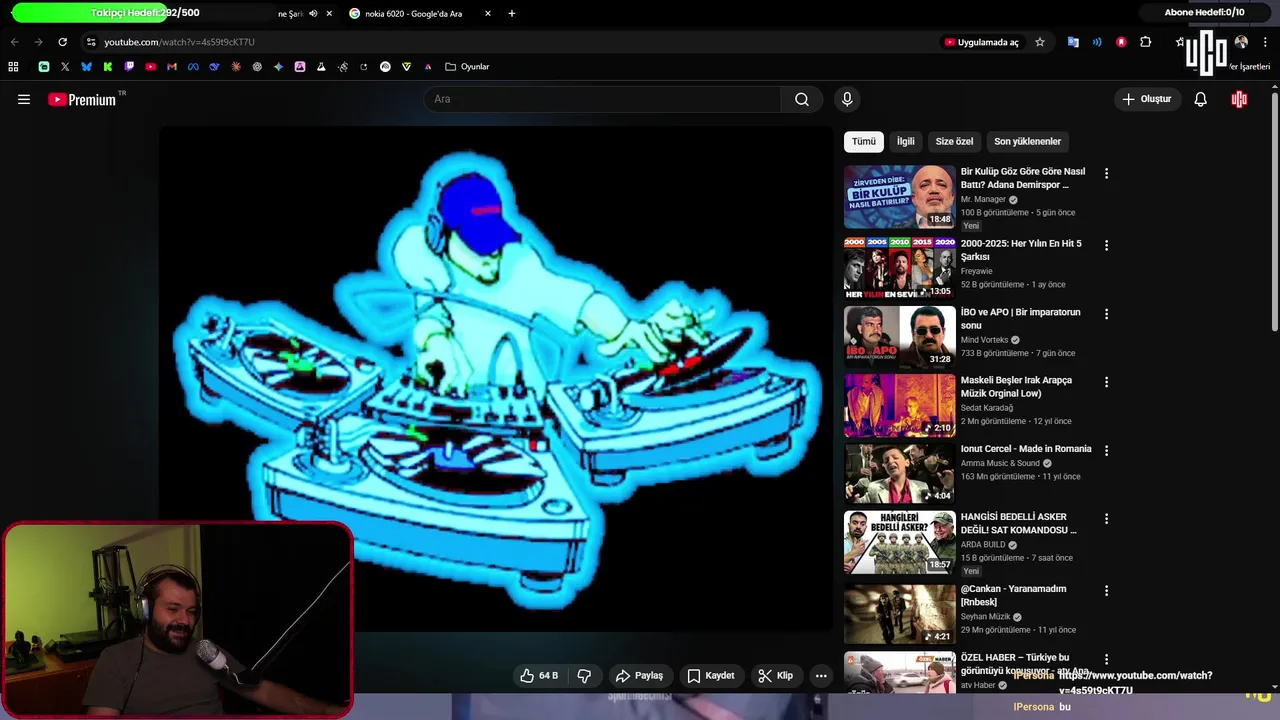Open options for İBO ve APO video
The width and height of the screenshot is (1280, 720).
click(1106, 314)
